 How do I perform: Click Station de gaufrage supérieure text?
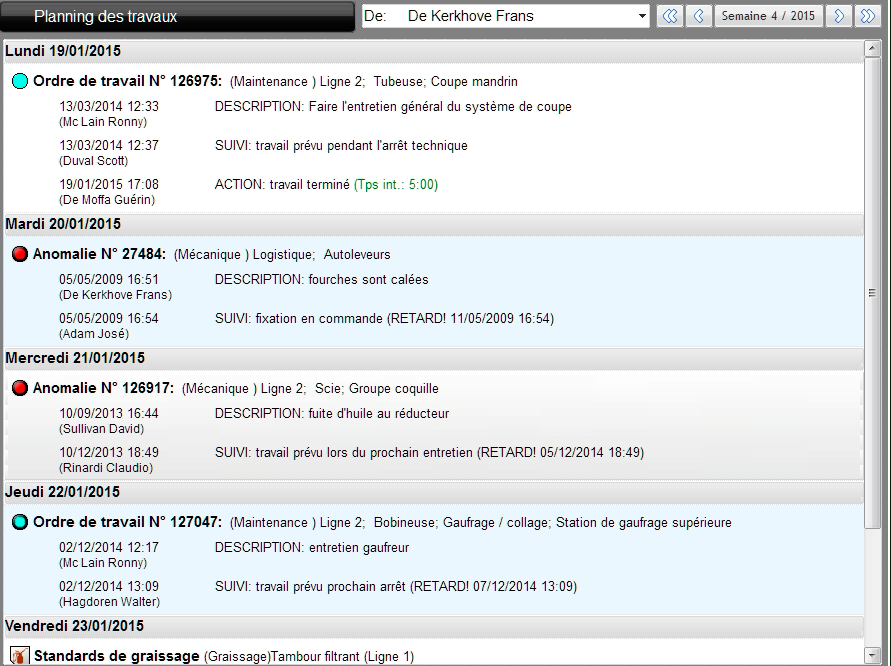pyautogui.click(x=644, y=523)
